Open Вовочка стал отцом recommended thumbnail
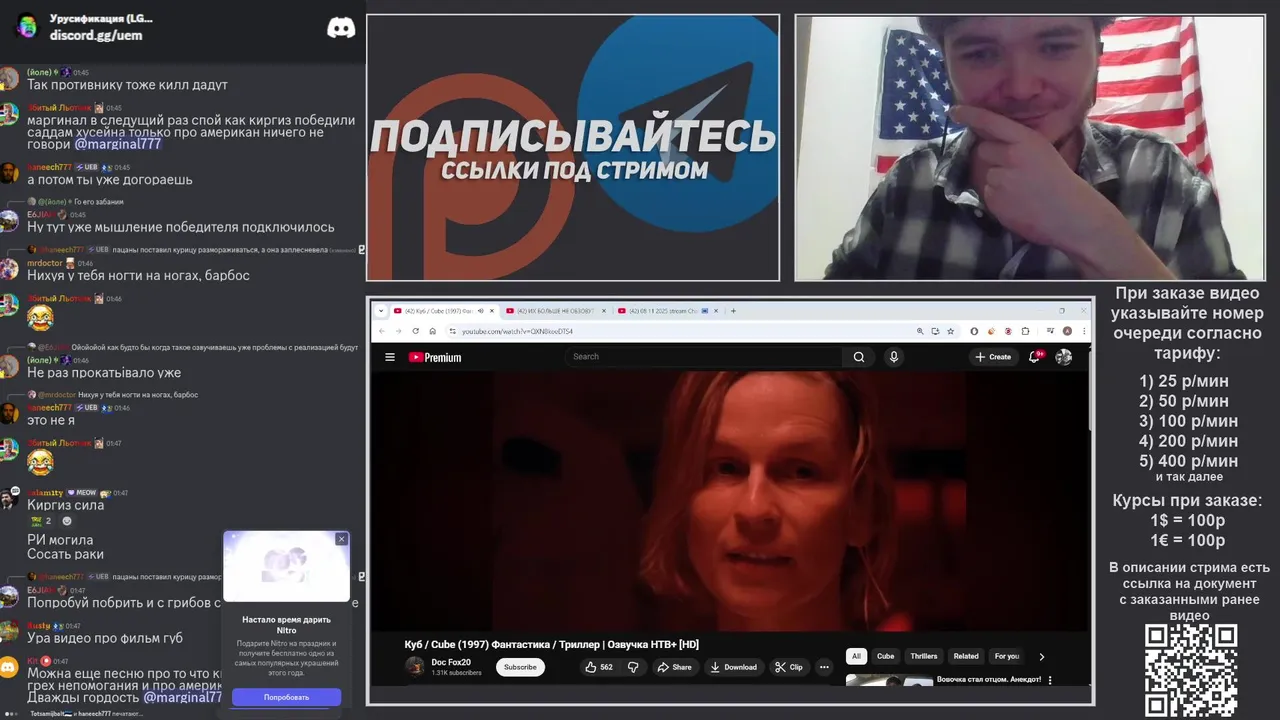This screenshot has width=1280, height=720. click(889, 681)
